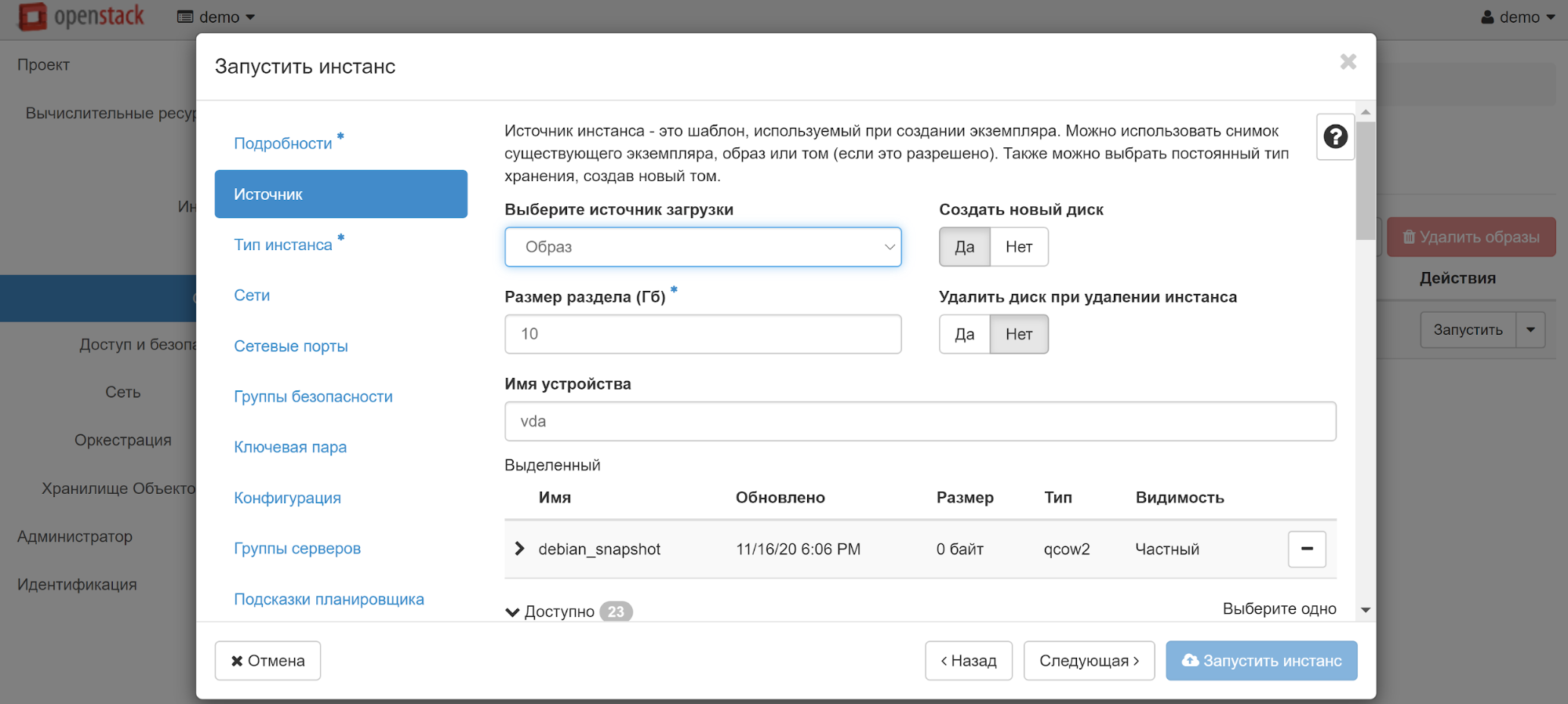Open the demo user menu

(1518, 17)
